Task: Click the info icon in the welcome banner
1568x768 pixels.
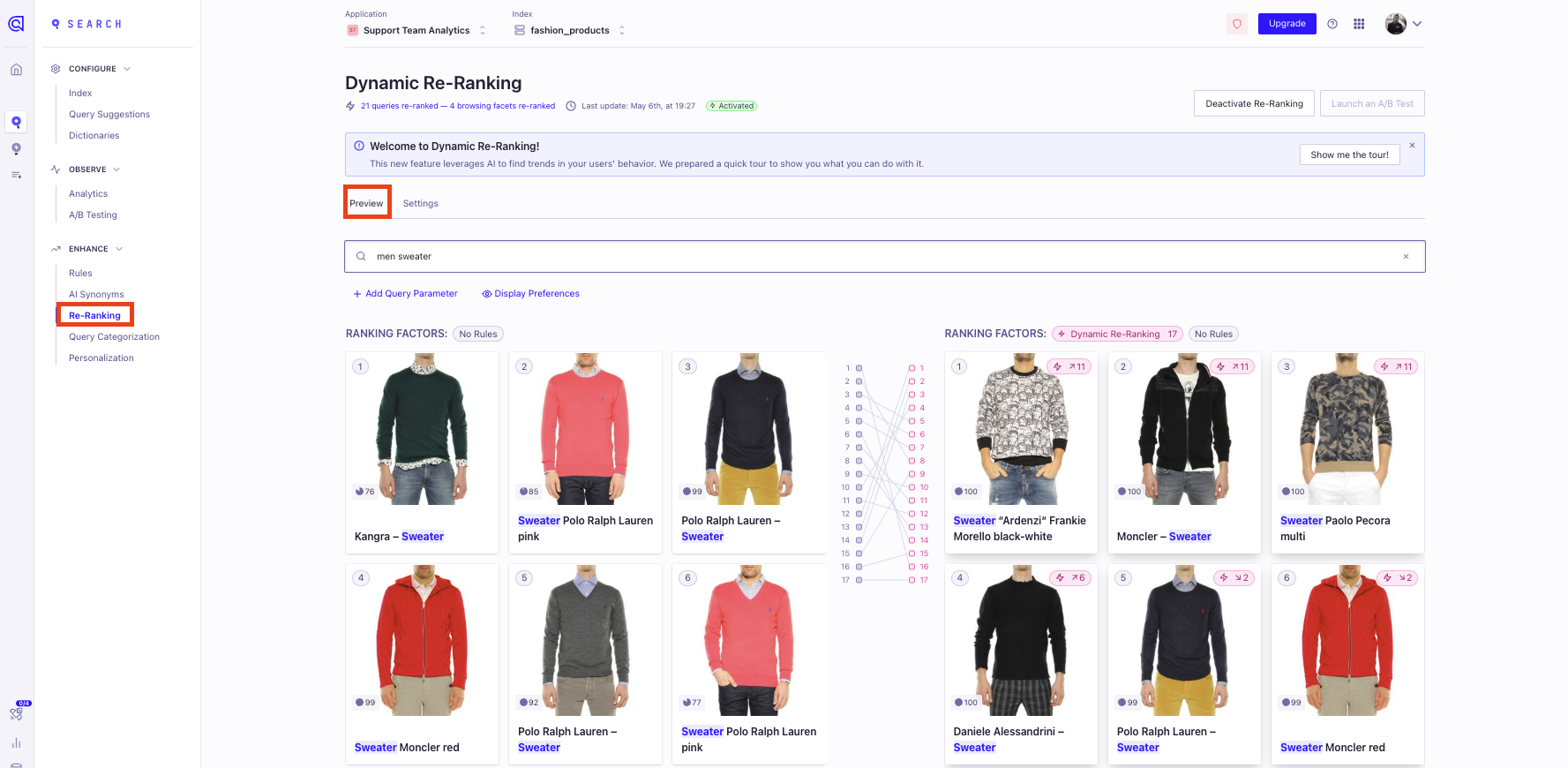Action: coord(359,146)
